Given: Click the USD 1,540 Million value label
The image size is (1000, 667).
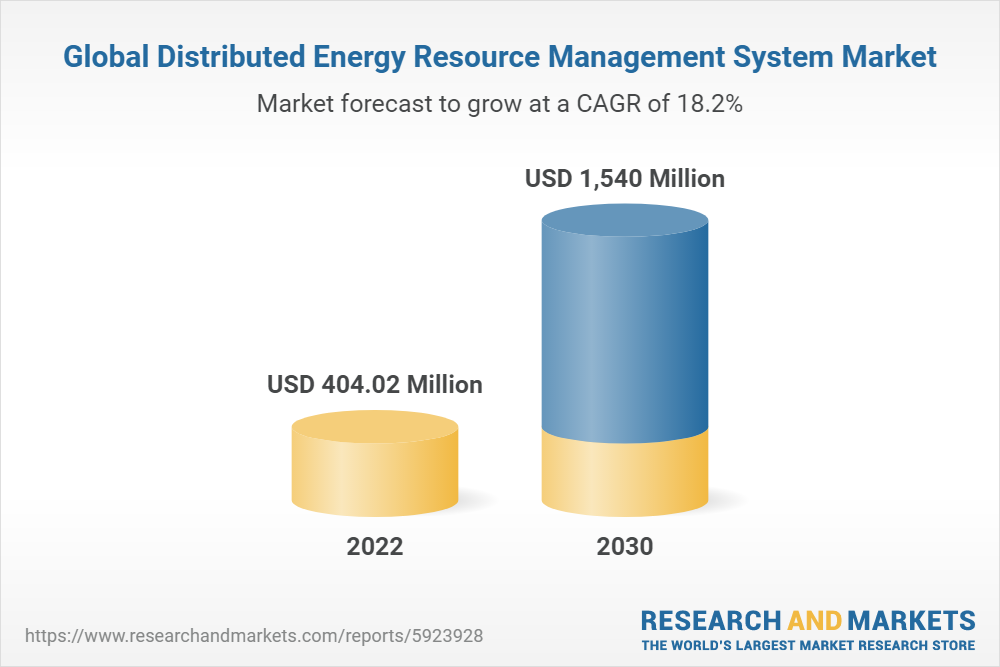Looking at the screenshot, I should (x=625, y=179).
